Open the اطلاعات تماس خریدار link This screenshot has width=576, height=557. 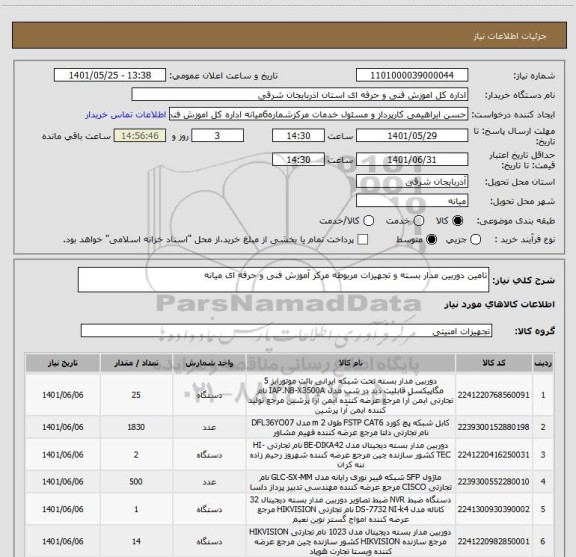pos(126,115)
